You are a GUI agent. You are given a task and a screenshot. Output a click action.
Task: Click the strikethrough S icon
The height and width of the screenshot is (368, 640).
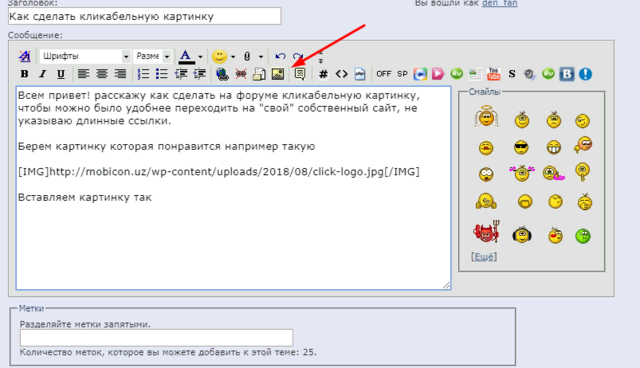pos(512,74)
